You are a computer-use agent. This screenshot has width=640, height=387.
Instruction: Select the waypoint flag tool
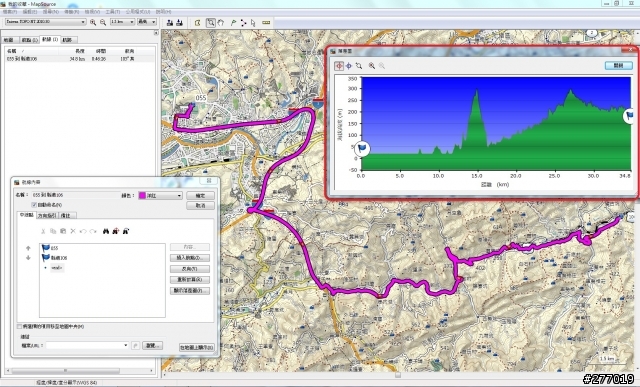click(233, 23)
